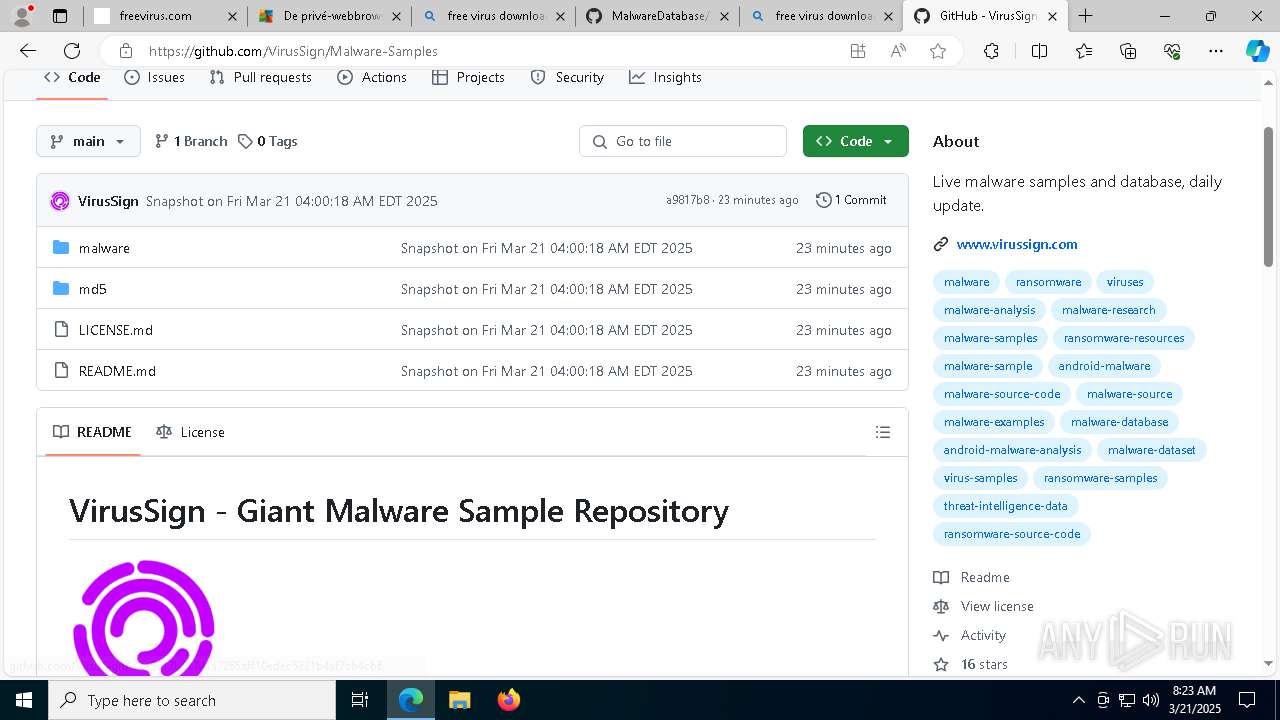Open the md5 folder
The height and width of the screenshot is (720, 1280).
pyautogui.click(x=92, y=289)
